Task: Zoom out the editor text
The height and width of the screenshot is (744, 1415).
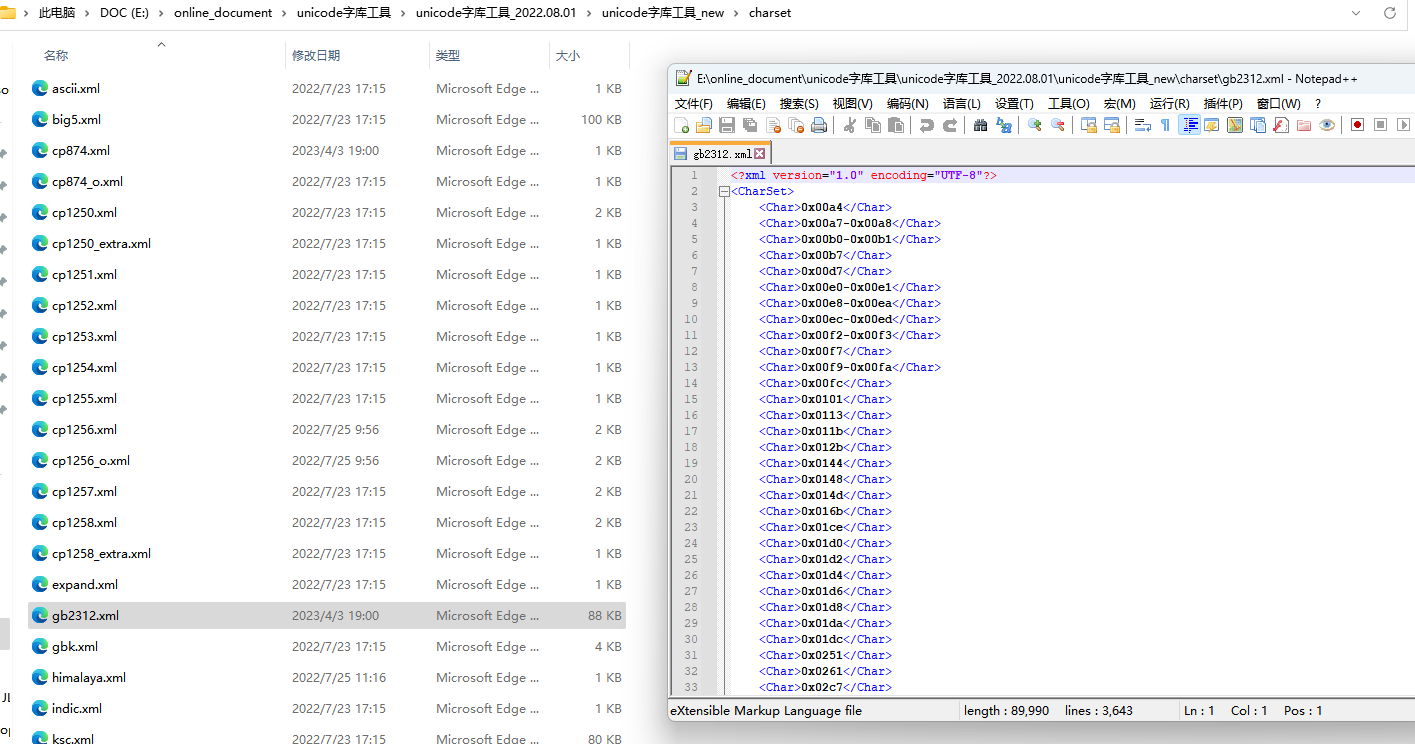Action: (1058, 125)
